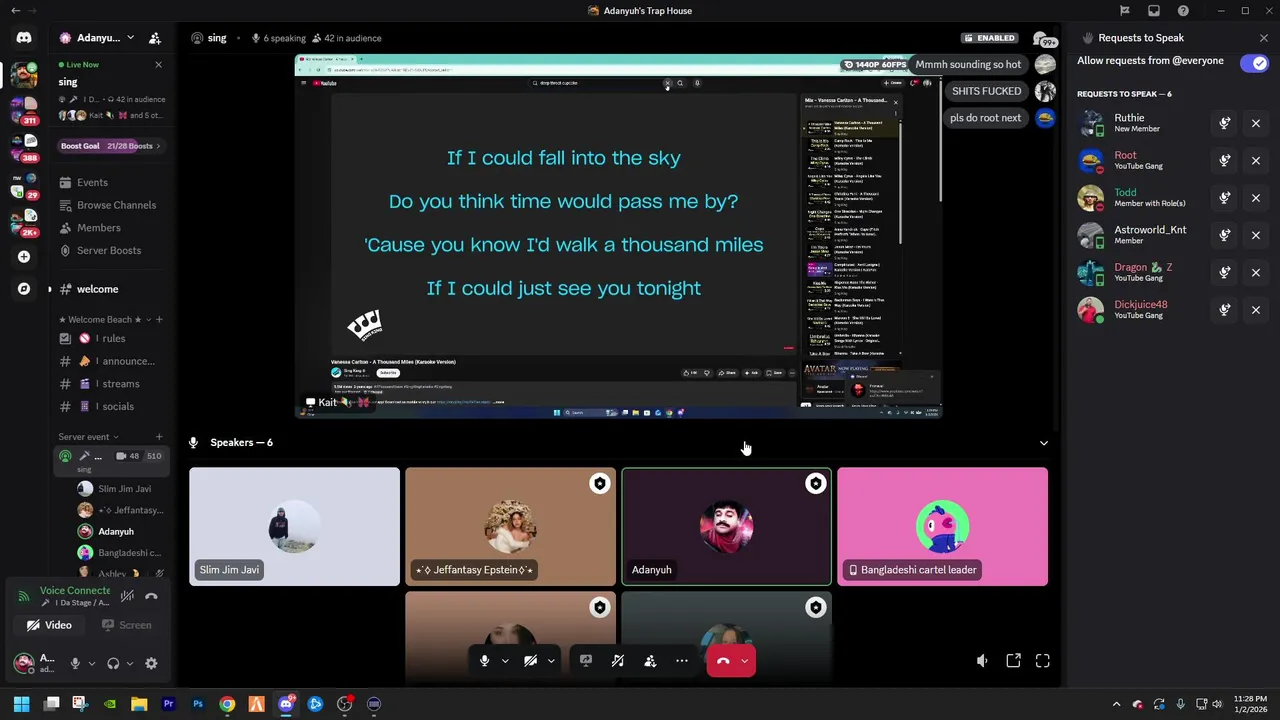Toggle noise suppression in Voice Connected panel
Image resolution: width=1280 pixels, height=720 pixels.
pyautogui.click(x=127, y=596)
